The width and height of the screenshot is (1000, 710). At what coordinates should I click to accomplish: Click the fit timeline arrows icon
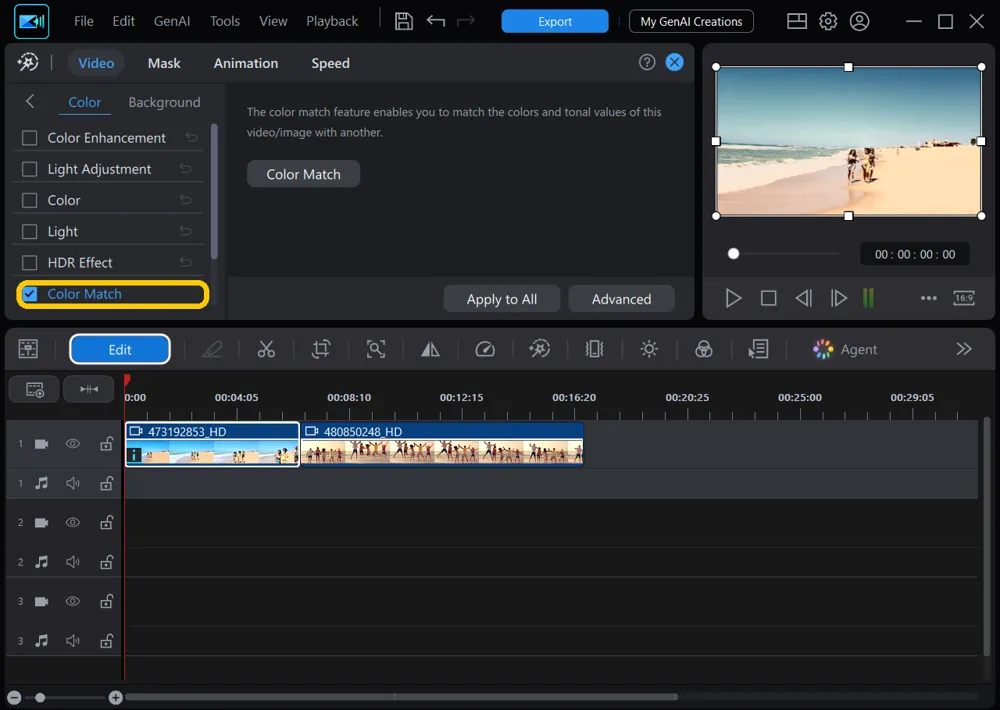pyautogui.click(x=89, y=389)
